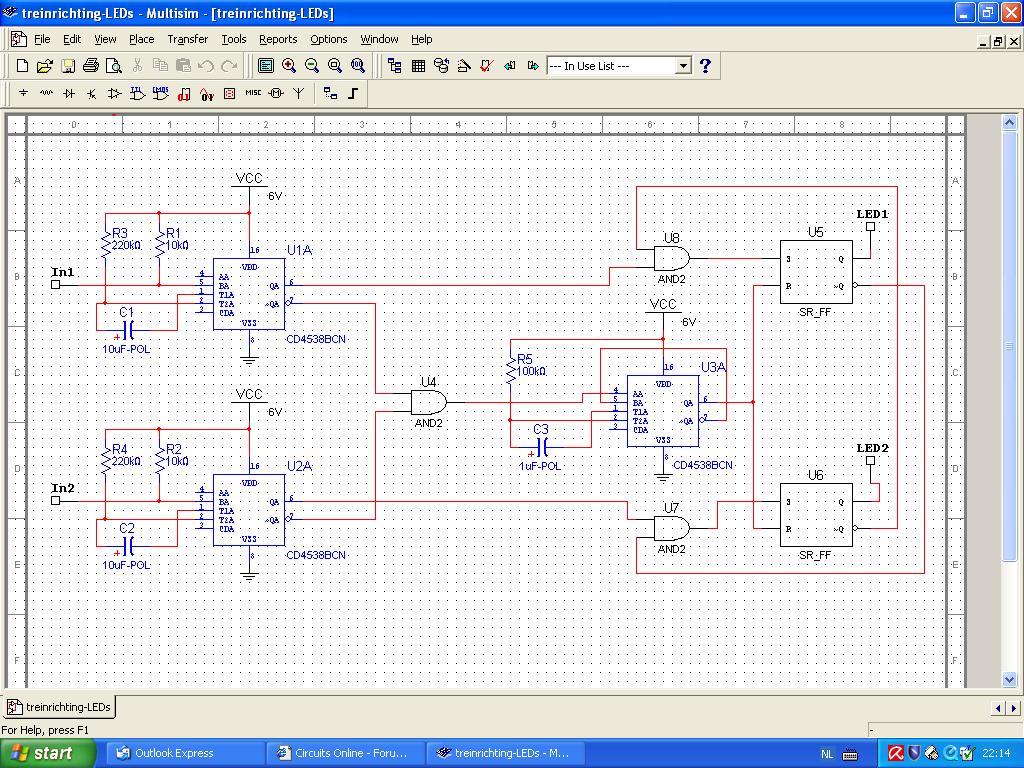Place a diode component from the toolbar
Image resolution: width=1024 pixels, height=768 pixels.
69,94
